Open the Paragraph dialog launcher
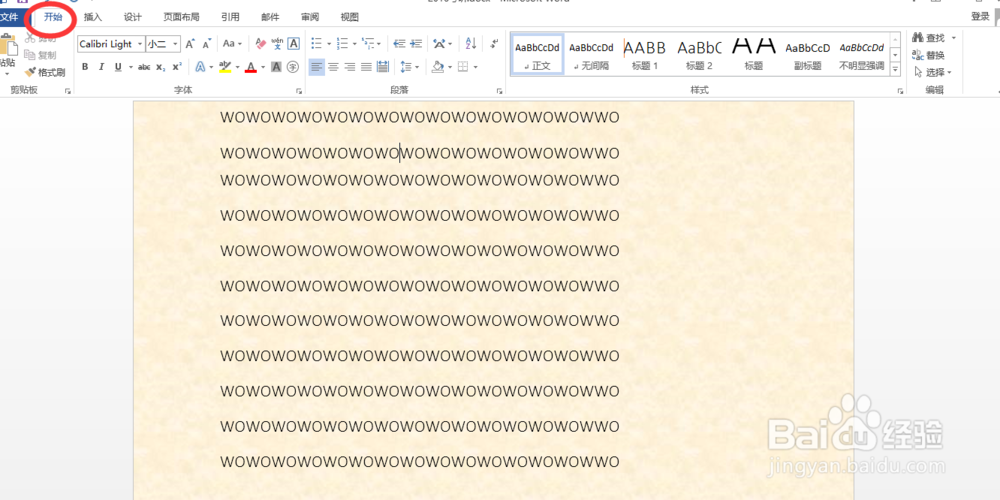Image resolution: width=1000 pixels, height=500 pixels. click(499, 92)
